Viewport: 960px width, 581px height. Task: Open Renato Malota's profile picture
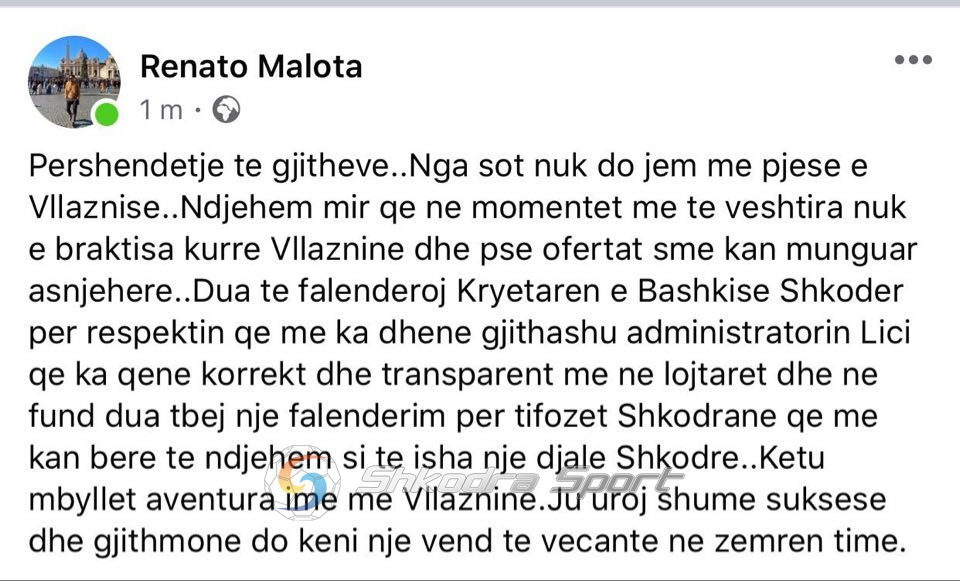(x=74, y=81)
